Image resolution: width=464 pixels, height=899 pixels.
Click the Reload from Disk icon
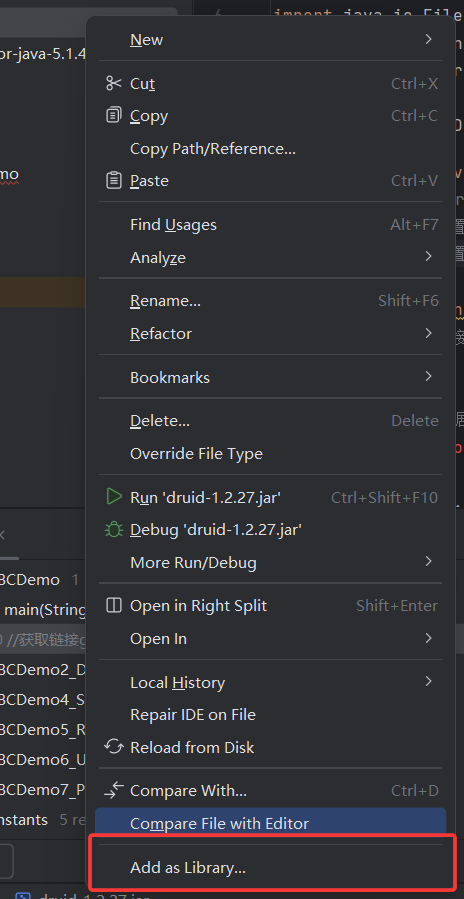pos(114,746)
